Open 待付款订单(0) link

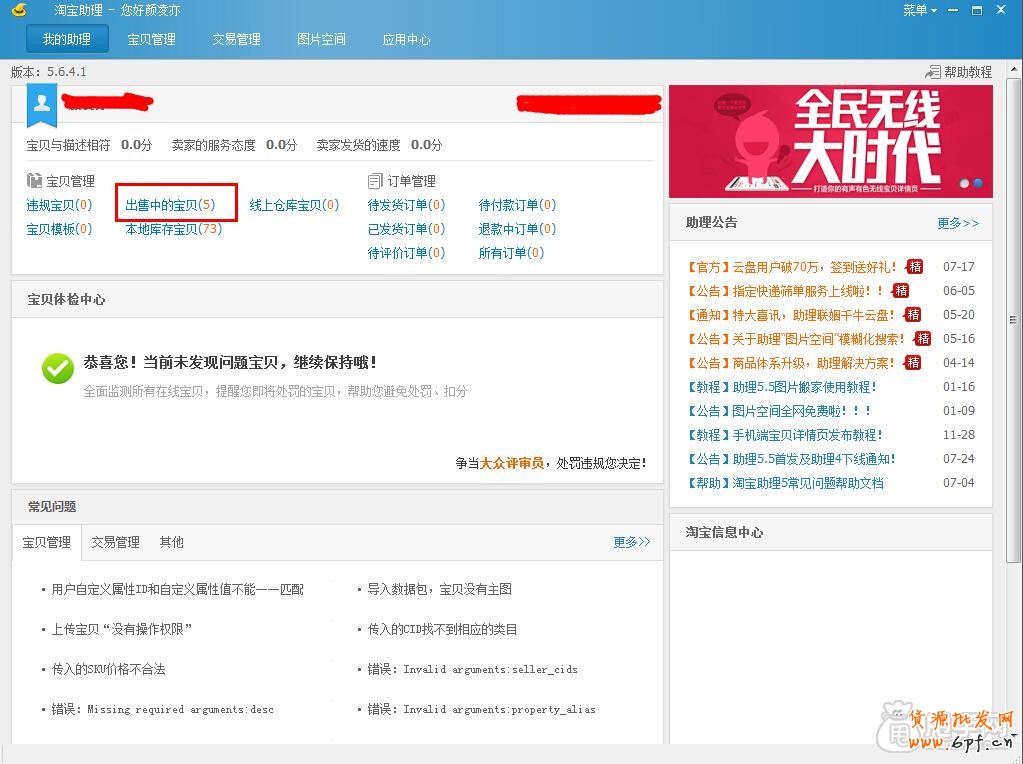coord(517,206)
